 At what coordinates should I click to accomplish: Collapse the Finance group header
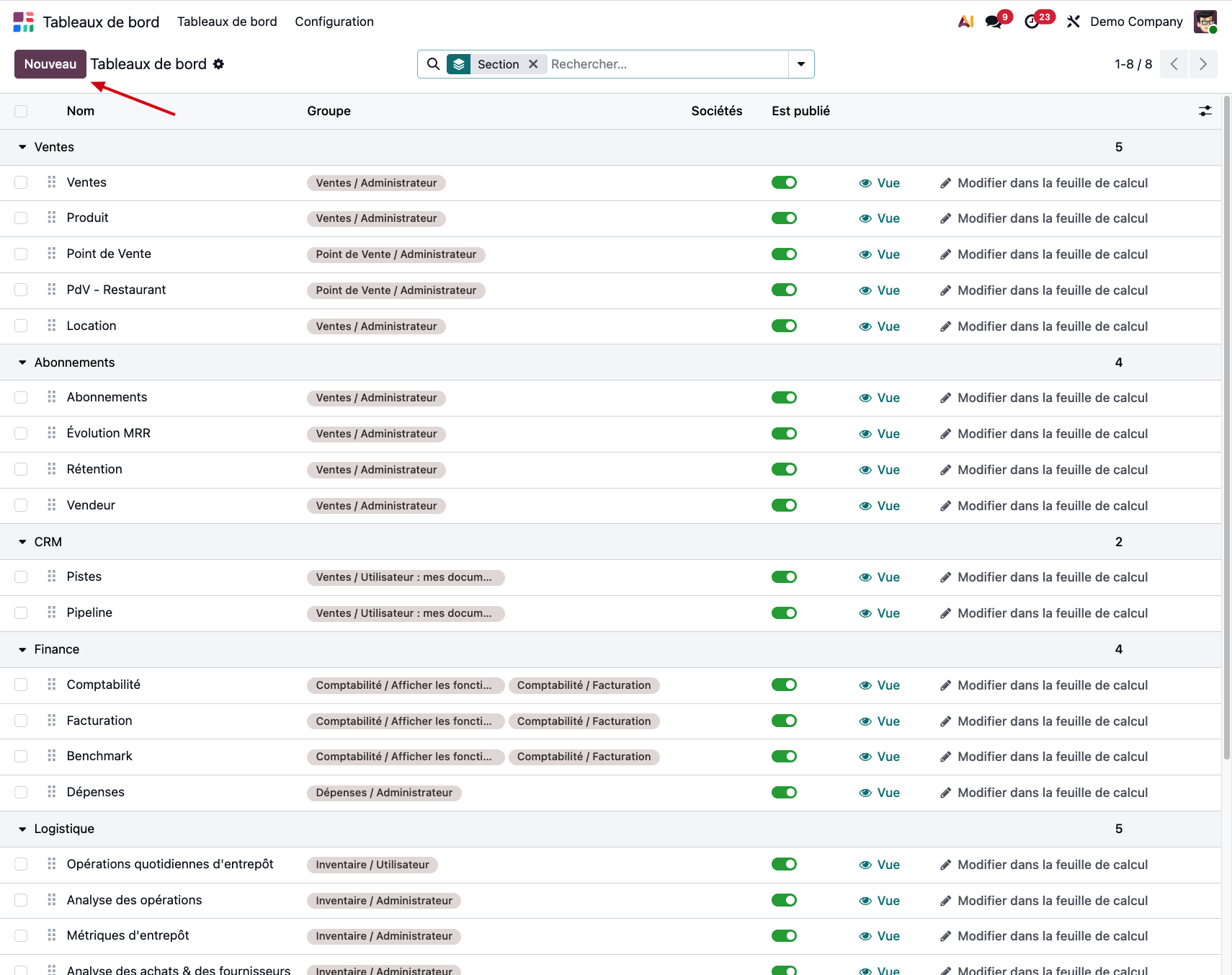coord(22,649)
